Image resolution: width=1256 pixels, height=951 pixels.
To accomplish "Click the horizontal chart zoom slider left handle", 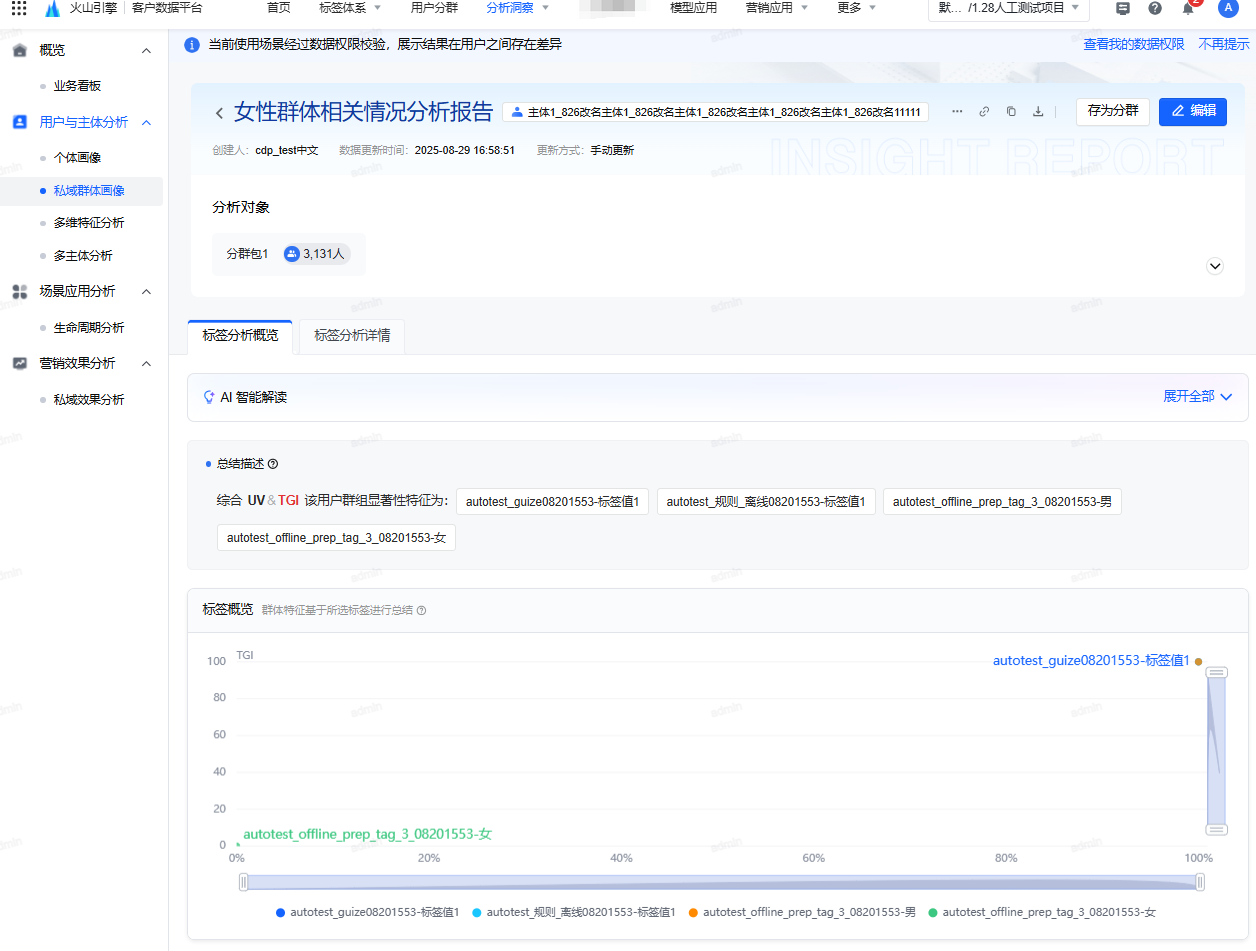I will (x=243, y=882).
